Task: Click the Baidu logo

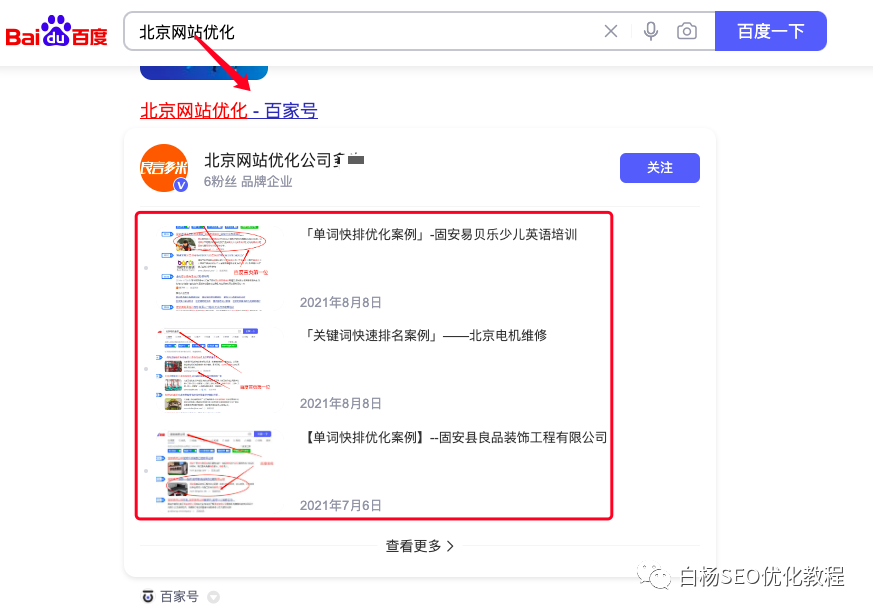Action: [x=56, y=31]
